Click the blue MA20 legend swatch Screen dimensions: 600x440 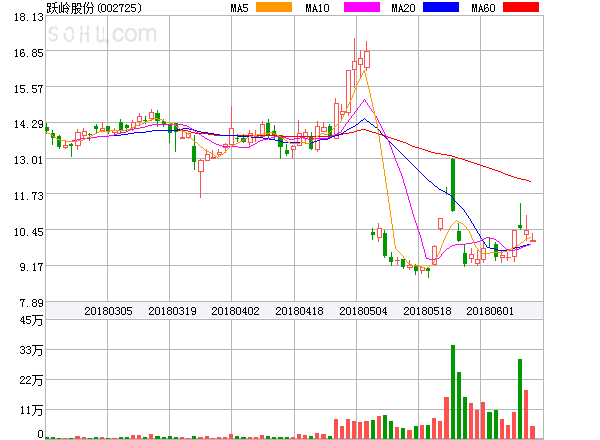pos(441,7)
